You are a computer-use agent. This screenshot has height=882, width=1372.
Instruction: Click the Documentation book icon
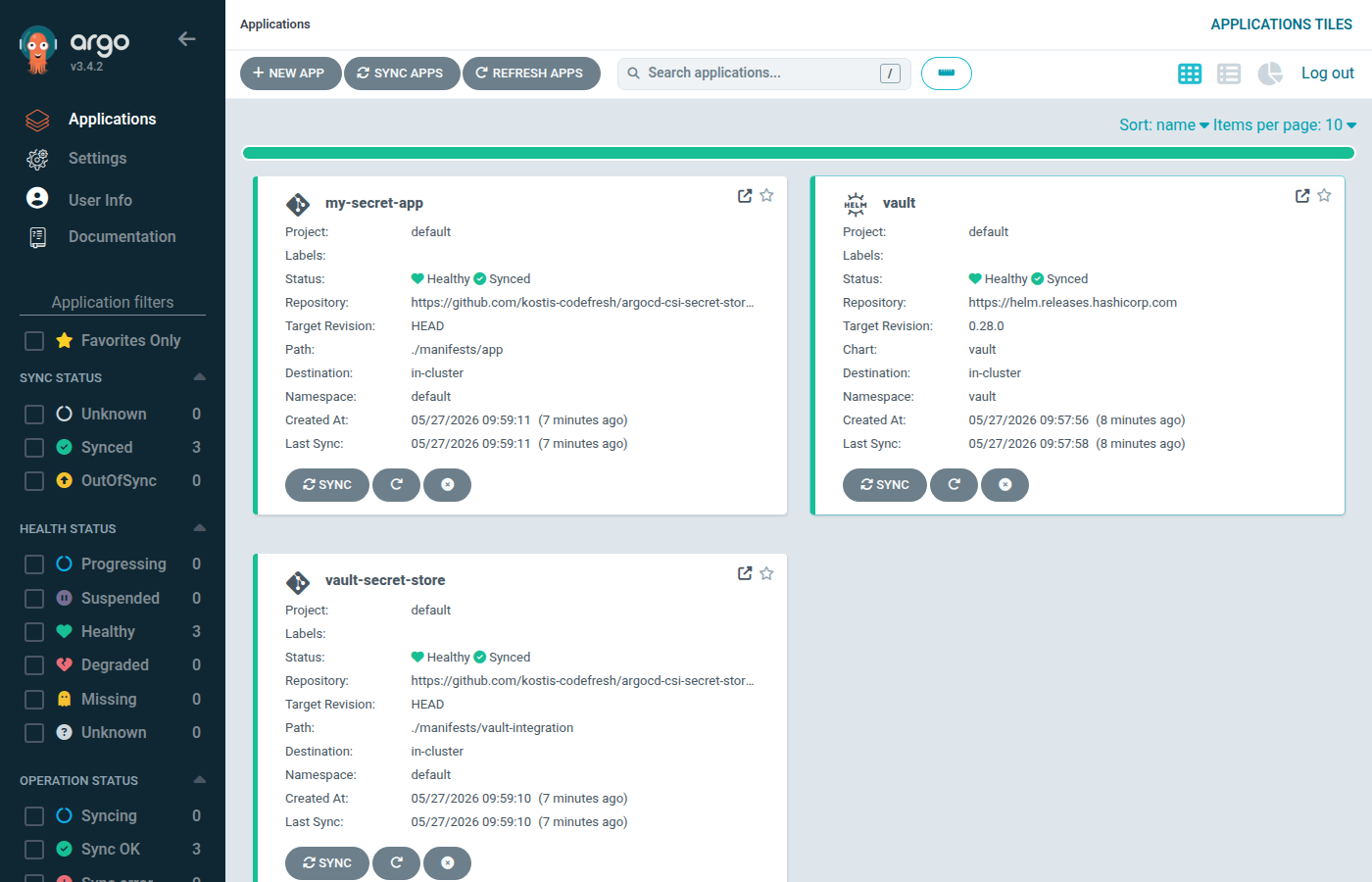click(x=37, y=237)
